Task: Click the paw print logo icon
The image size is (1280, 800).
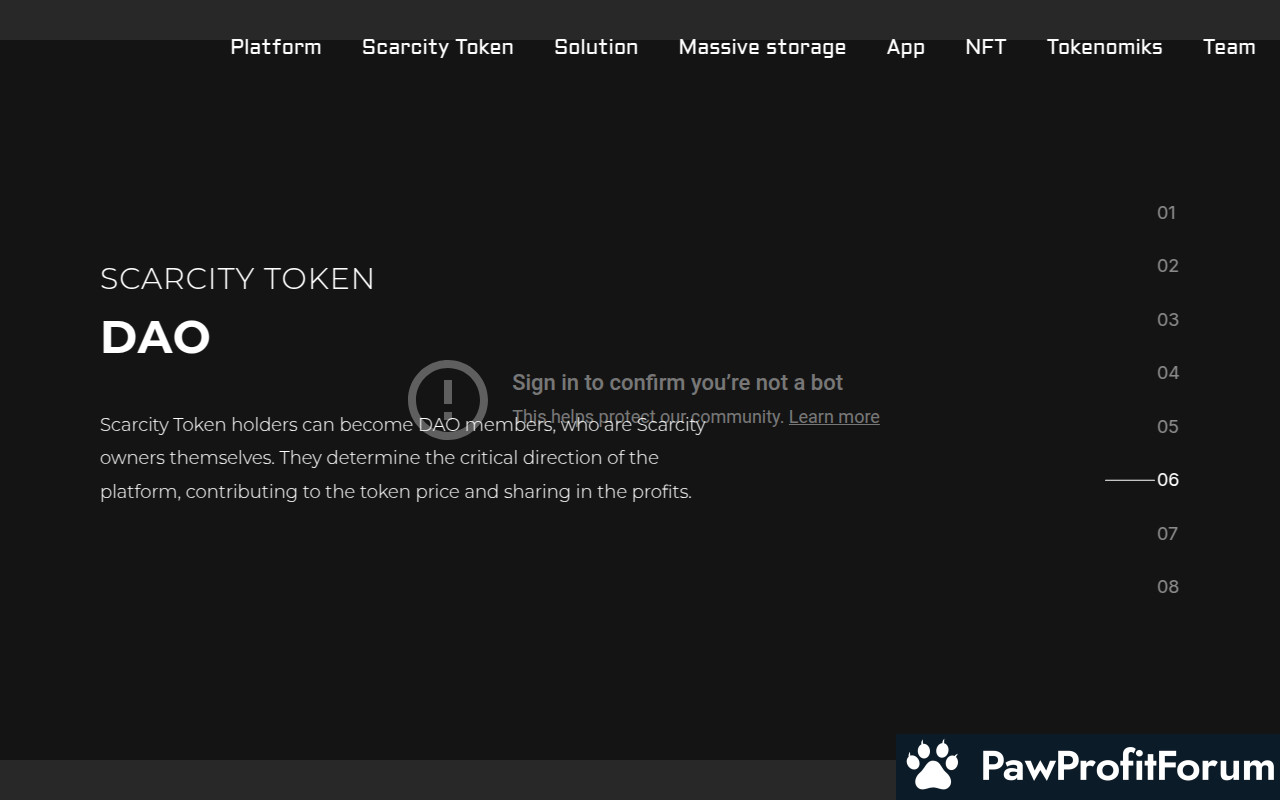Action: (932, 767)
